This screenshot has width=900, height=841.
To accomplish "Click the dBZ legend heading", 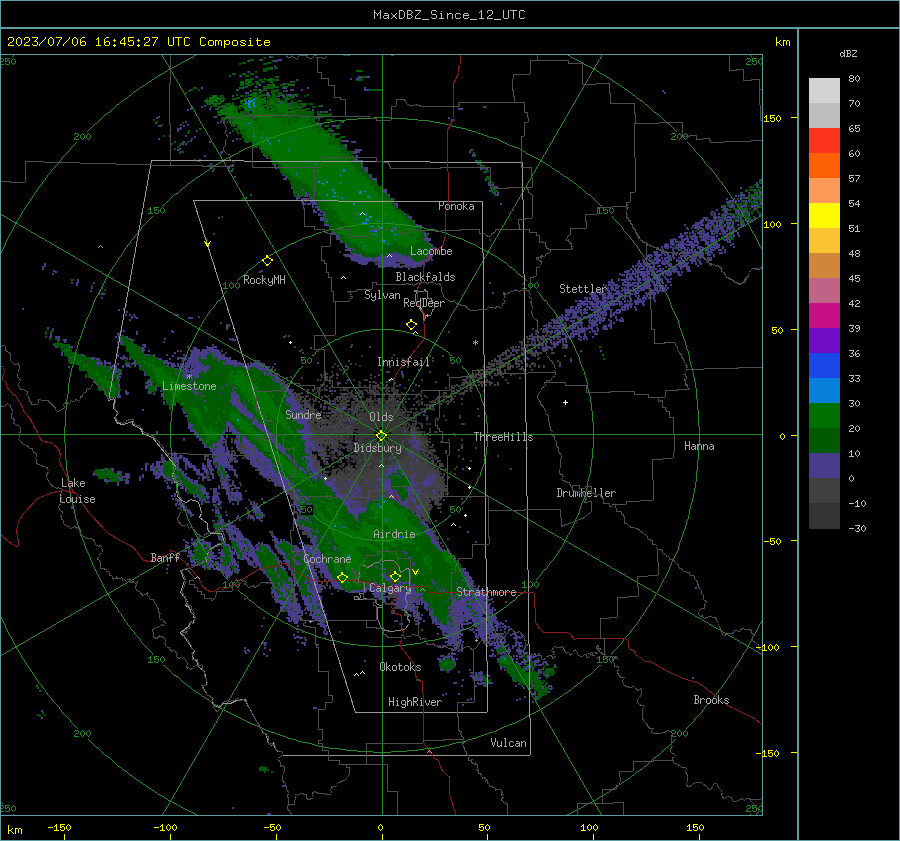I will coord(848,54).
